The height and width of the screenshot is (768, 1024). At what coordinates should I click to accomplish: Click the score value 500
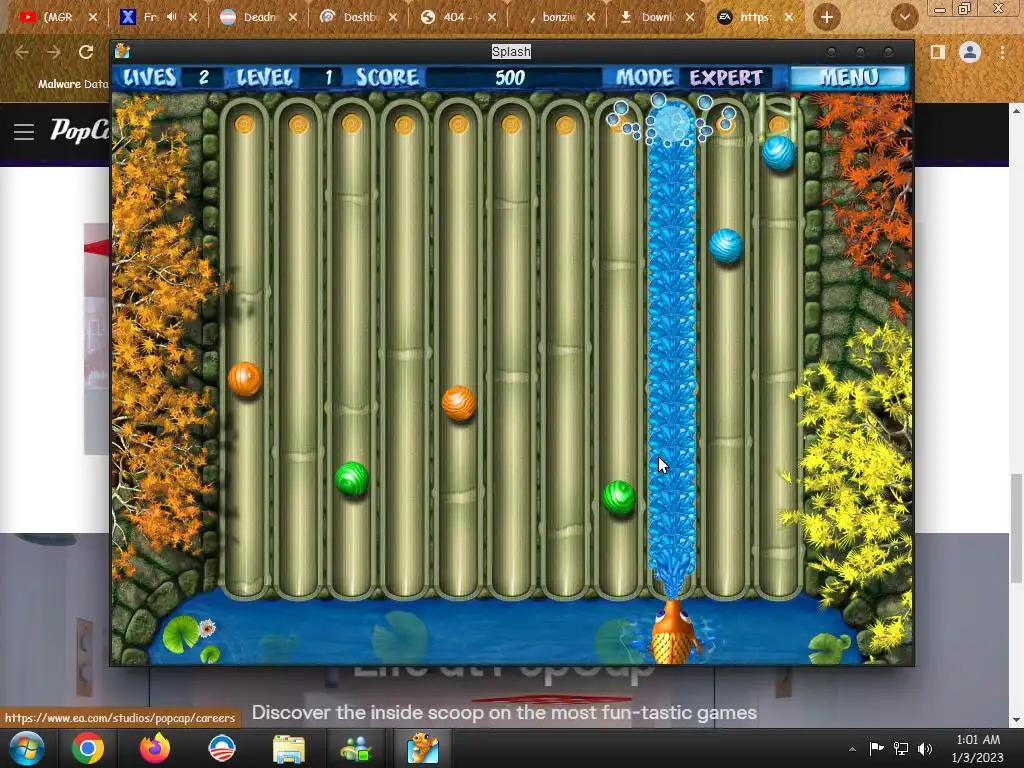tap(509, 78)
